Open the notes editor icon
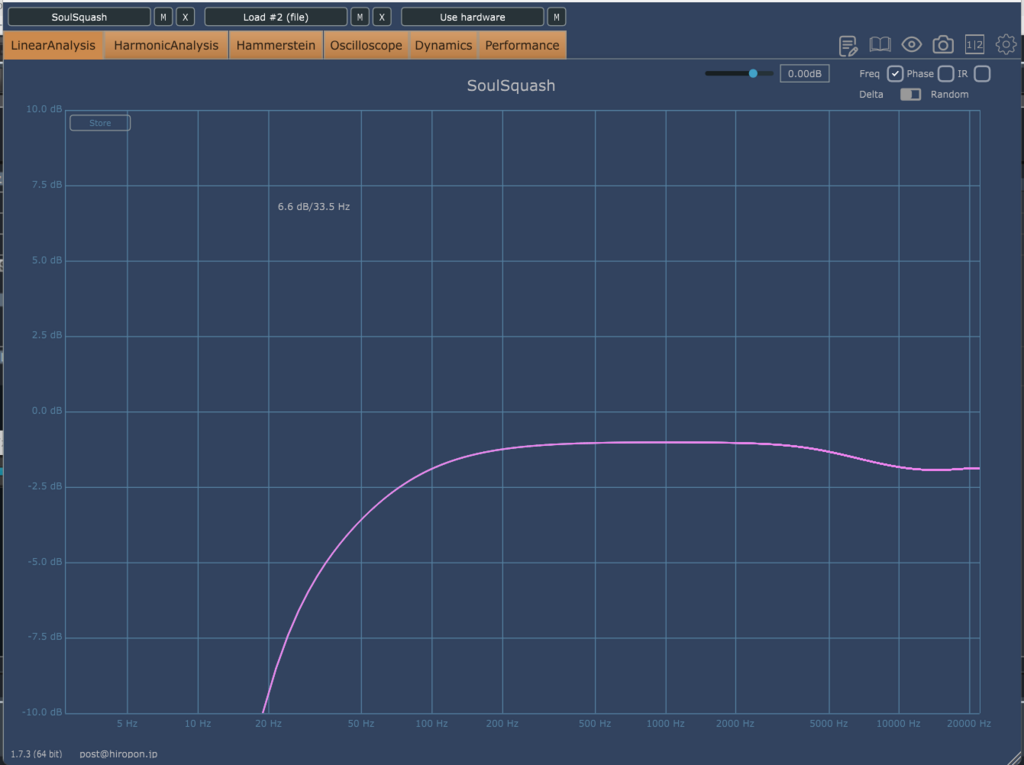This screenshot has height=765, width=1024. click(848, 46)
